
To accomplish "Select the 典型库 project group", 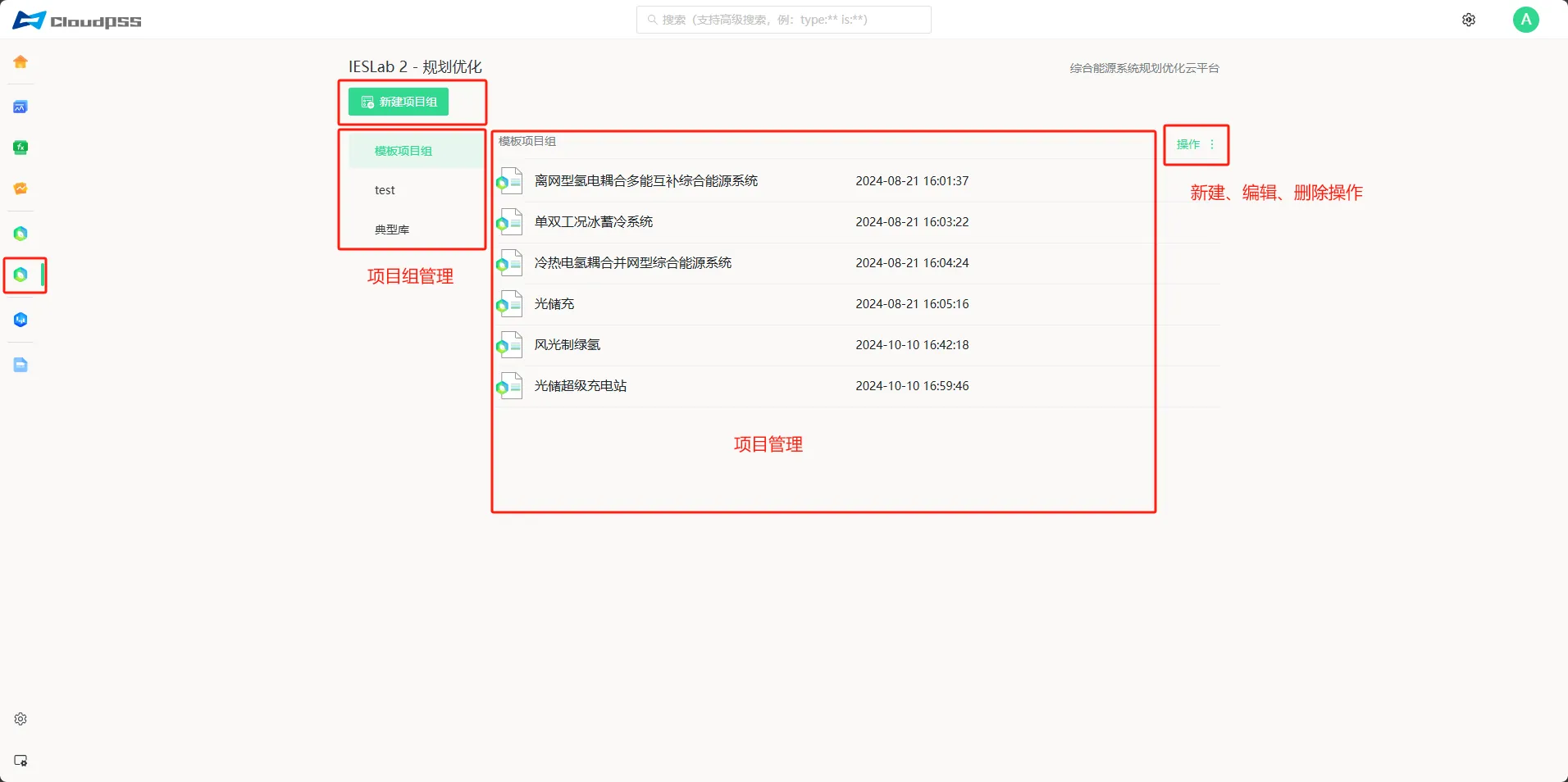I will [392, 229].
